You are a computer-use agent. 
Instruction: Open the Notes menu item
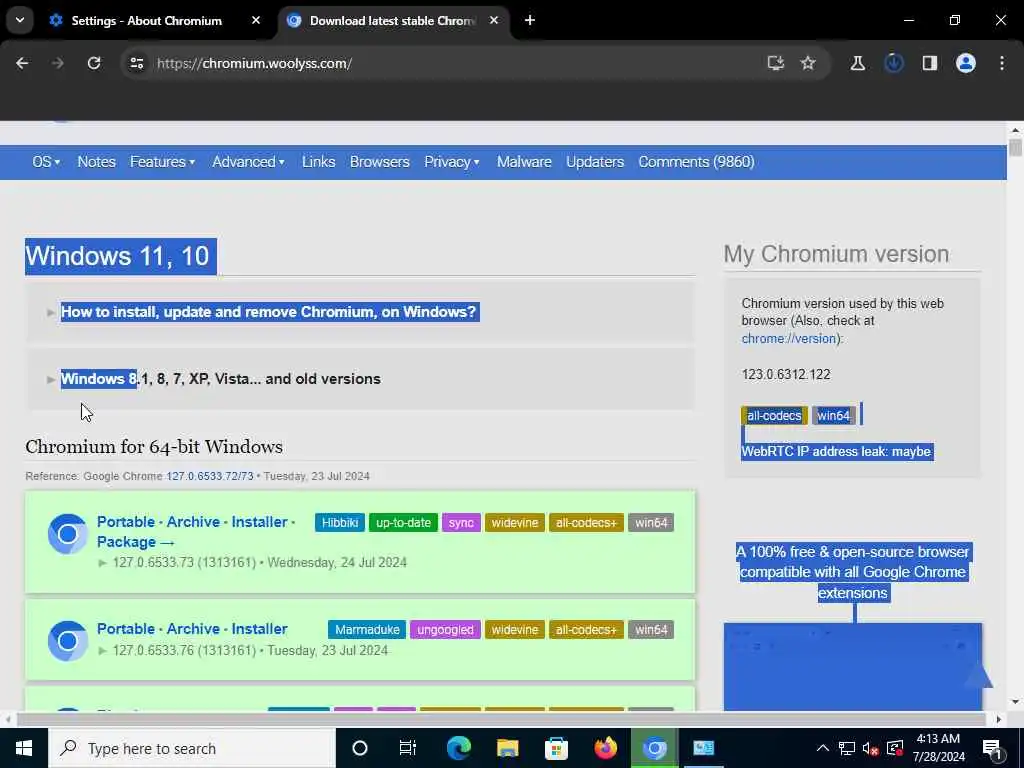click(97, 162)
